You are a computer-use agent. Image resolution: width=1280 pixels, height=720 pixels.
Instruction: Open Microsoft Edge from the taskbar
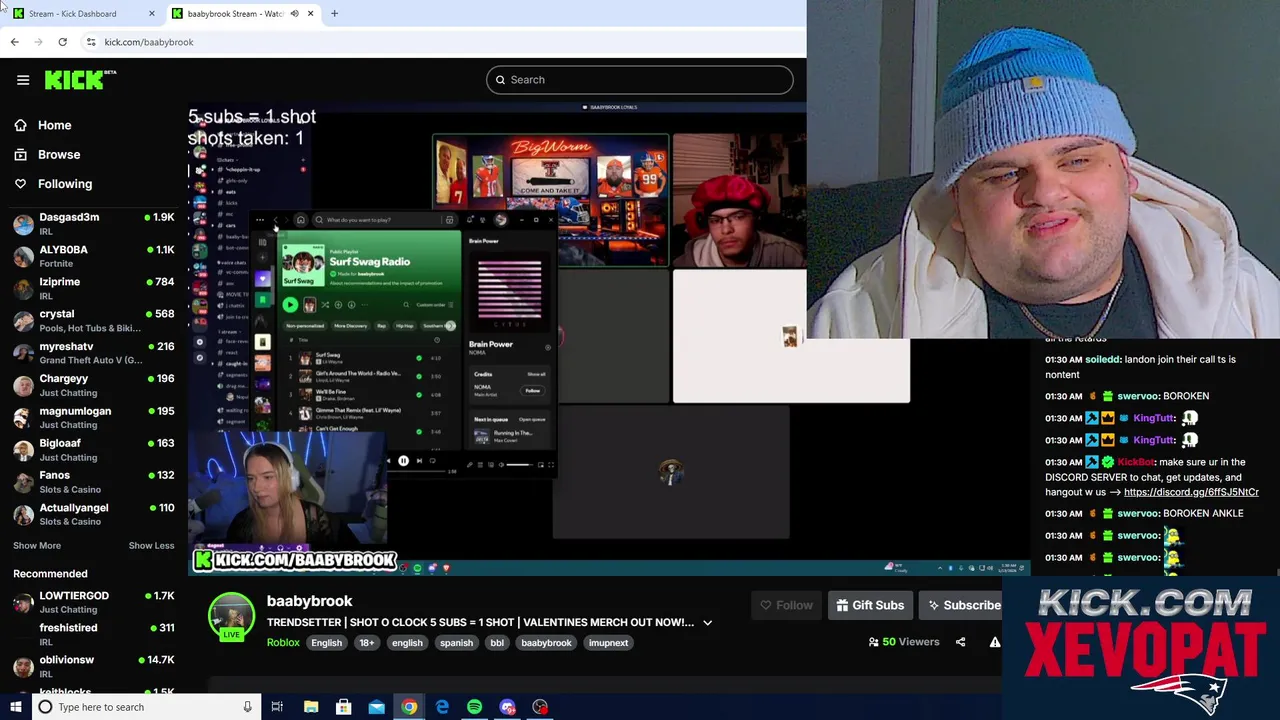(442, 707)
